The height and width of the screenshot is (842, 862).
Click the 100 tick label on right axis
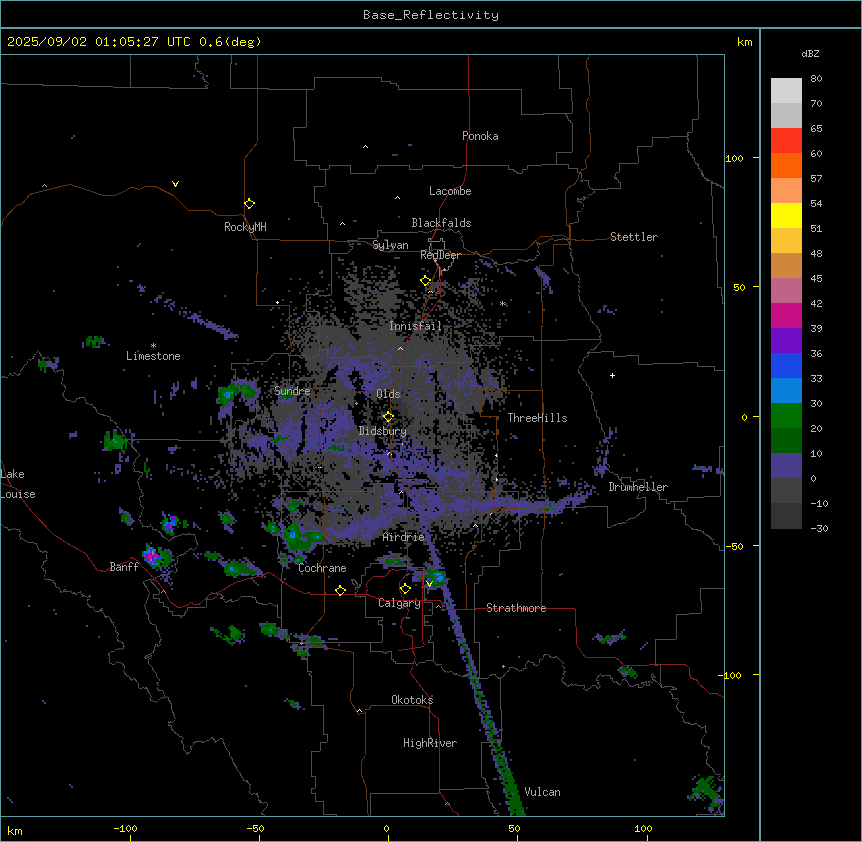[x=734, y=158]
